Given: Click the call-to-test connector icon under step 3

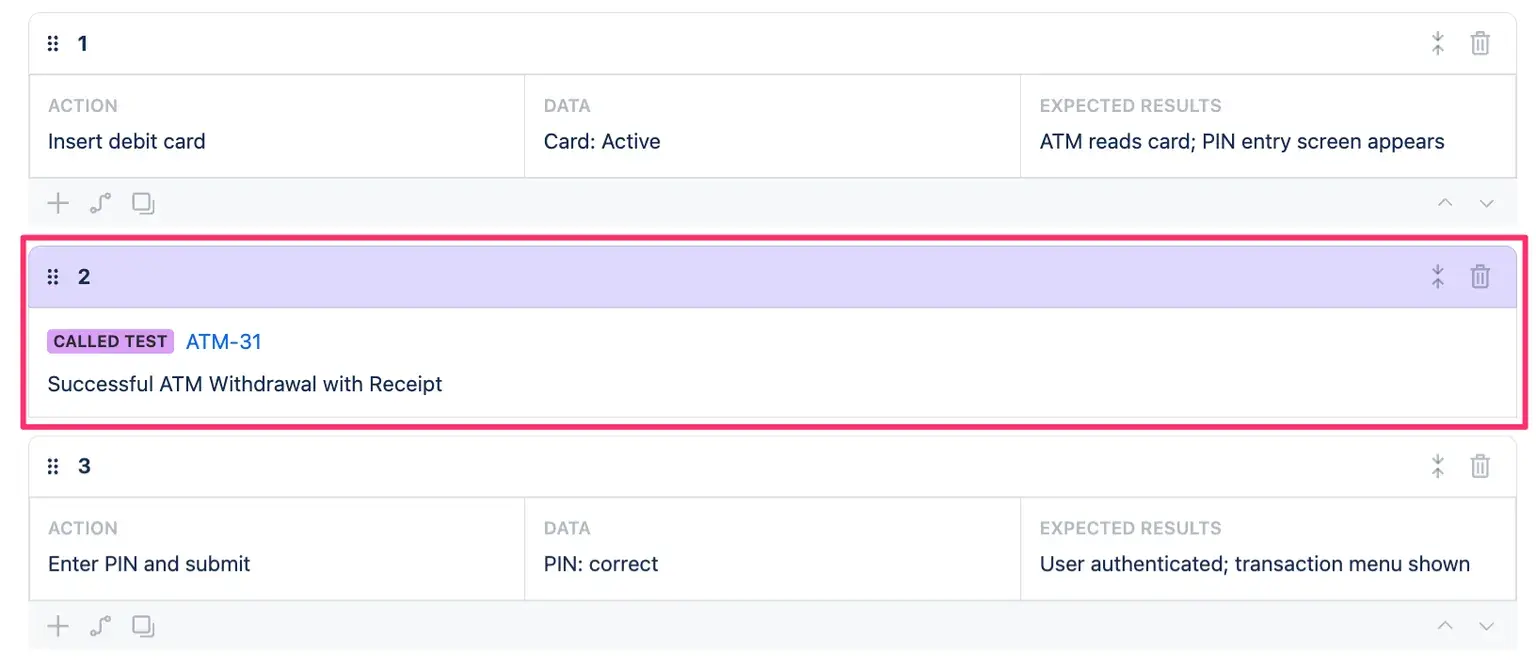Looking at the screenshot, I should (100, 626).
